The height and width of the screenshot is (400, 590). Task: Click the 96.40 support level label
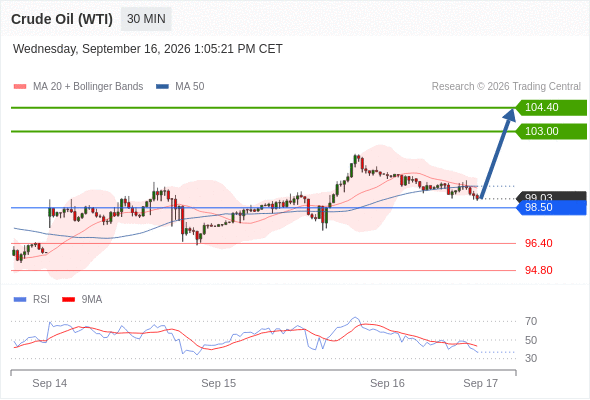(x=538, y=243)
